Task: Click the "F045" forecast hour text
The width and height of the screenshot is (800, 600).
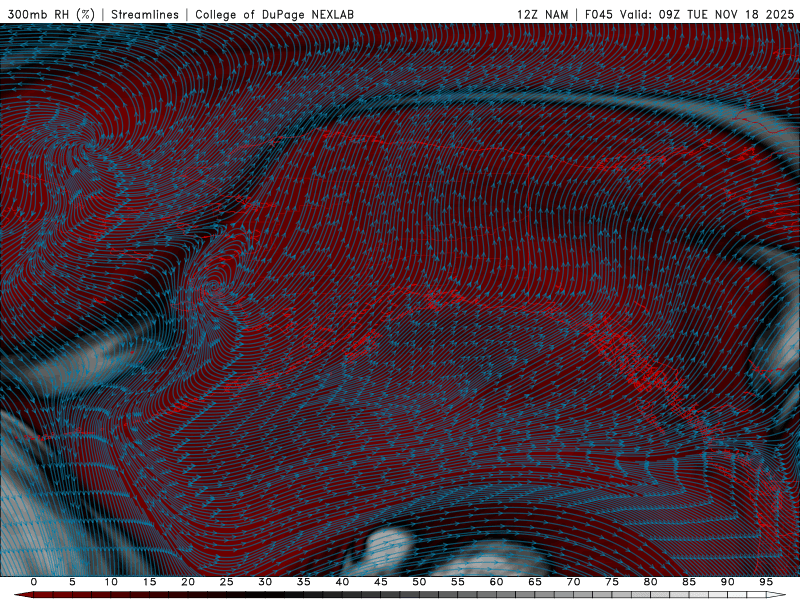Action: pos(599,14)
